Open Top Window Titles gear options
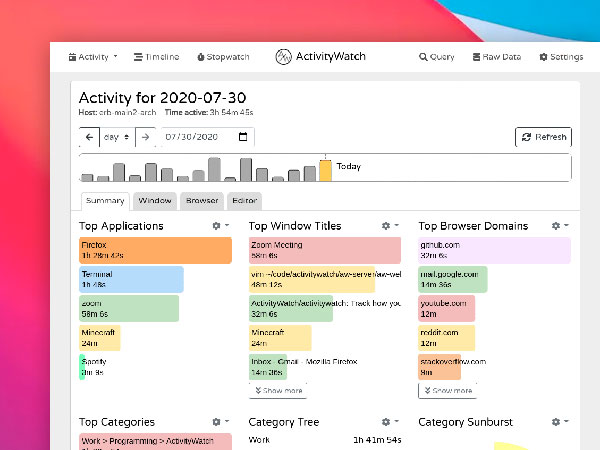The width and height of the screenshot is (600, 450). coord(390,226)
